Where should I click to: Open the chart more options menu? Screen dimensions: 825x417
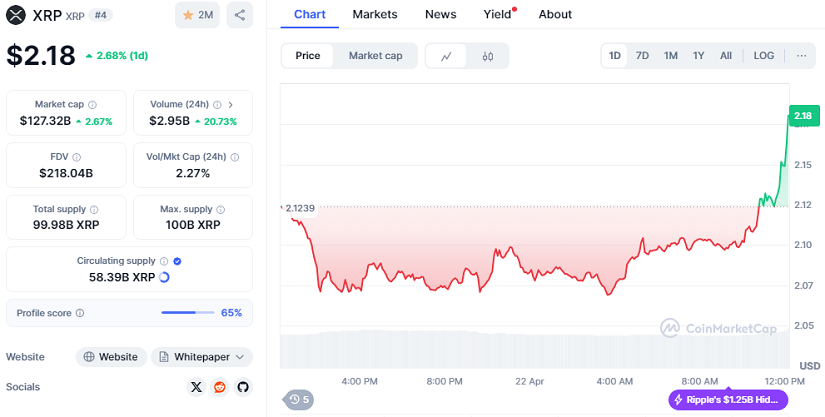click(801, 56)
